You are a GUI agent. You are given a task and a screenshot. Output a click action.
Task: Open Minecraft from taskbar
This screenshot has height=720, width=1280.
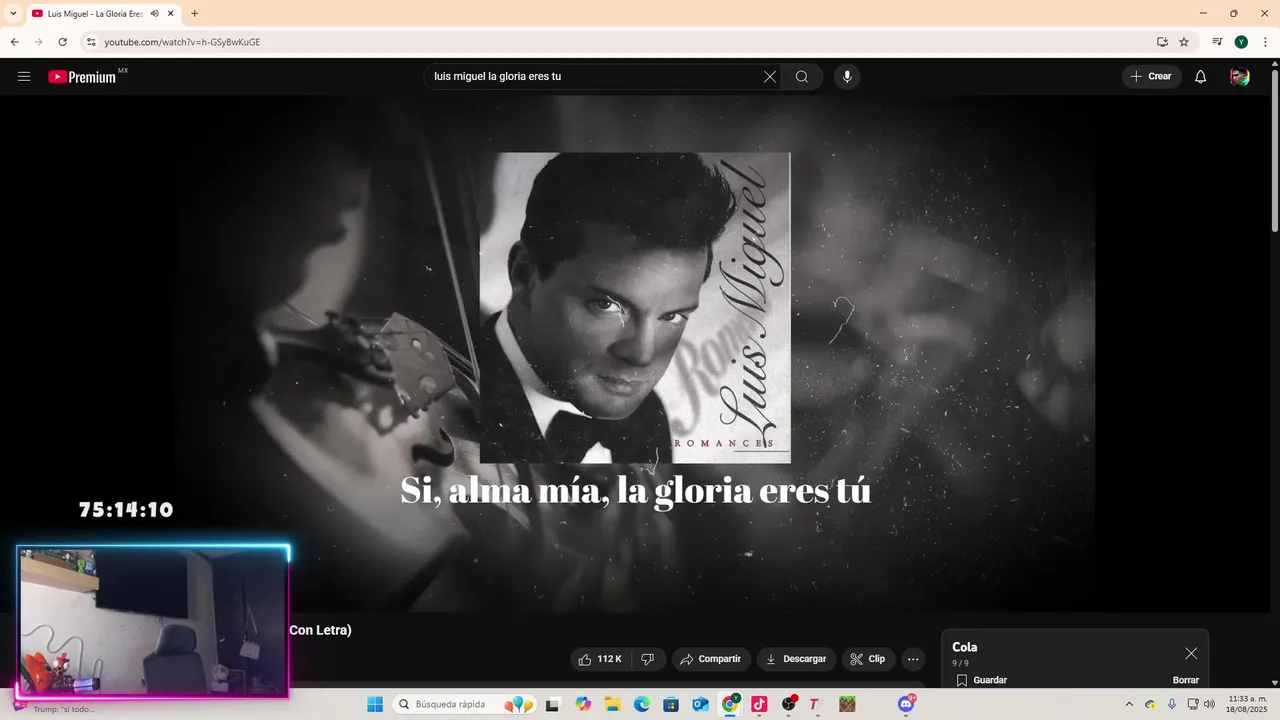847,704
